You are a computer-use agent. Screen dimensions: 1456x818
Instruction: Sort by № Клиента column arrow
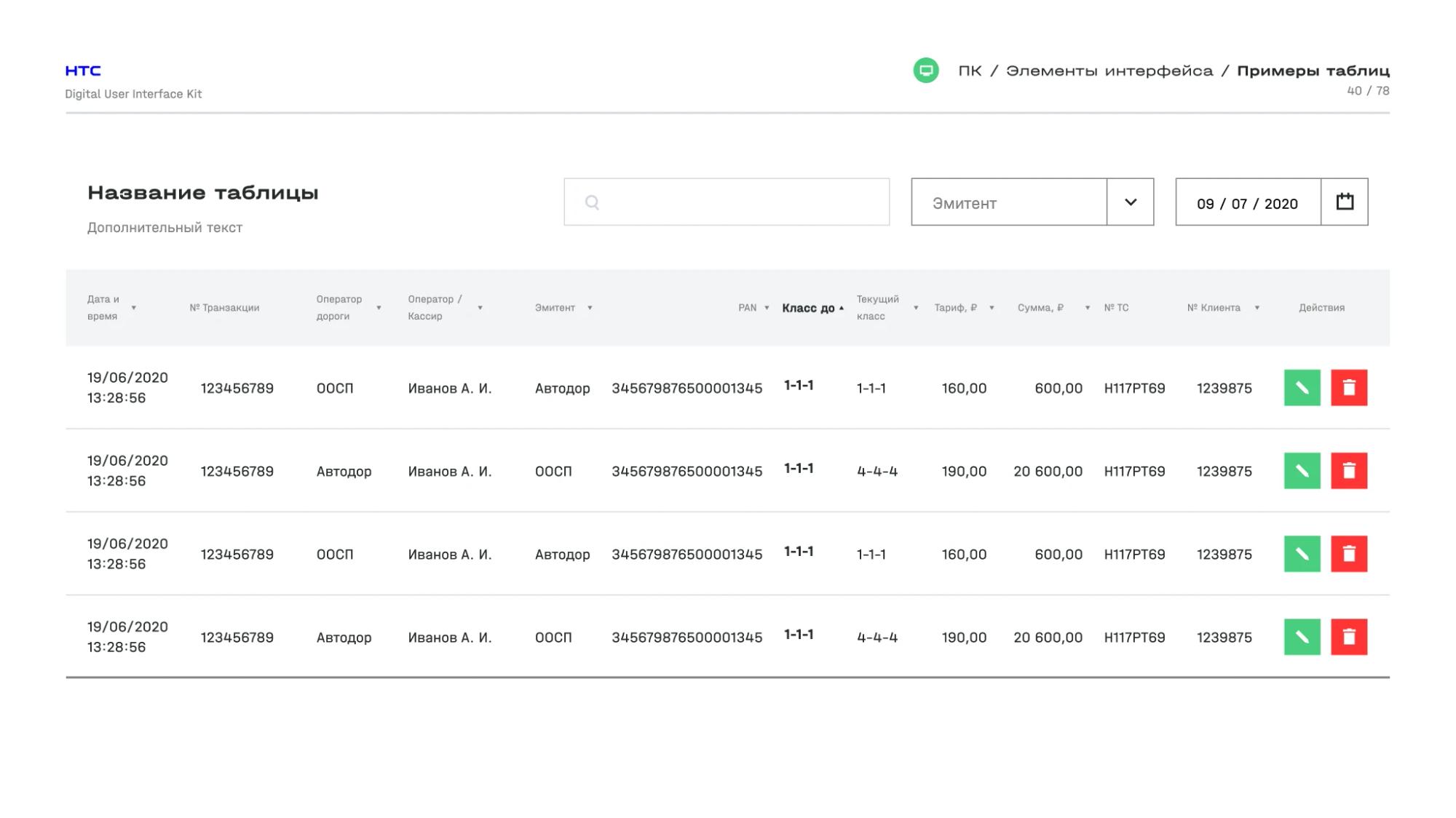1257,308
